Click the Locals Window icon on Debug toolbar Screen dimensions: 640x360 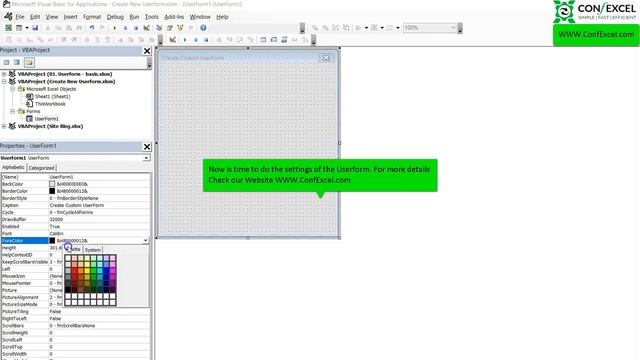click(x=263, y=40)
